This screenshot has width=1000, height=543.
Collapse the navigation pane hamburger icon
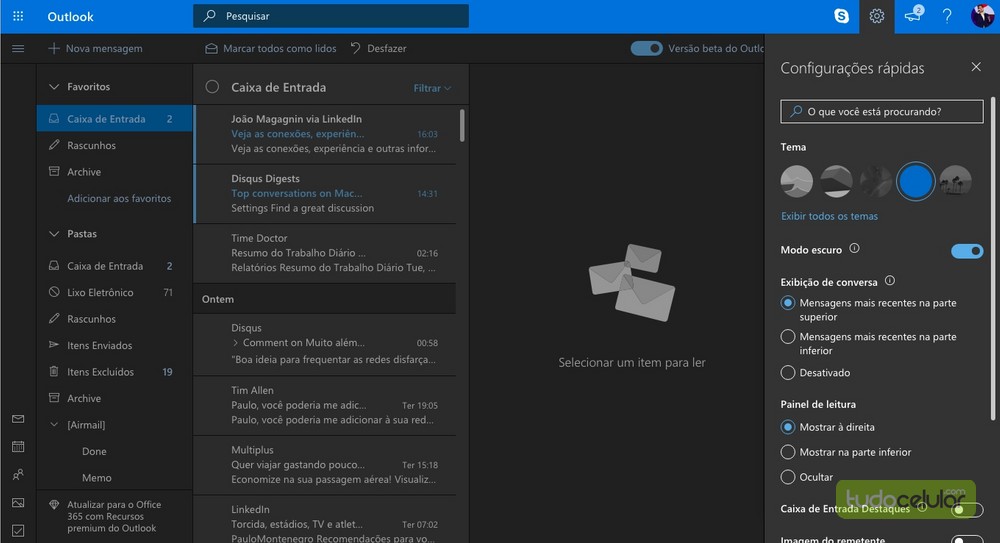(x=18, y=48)
